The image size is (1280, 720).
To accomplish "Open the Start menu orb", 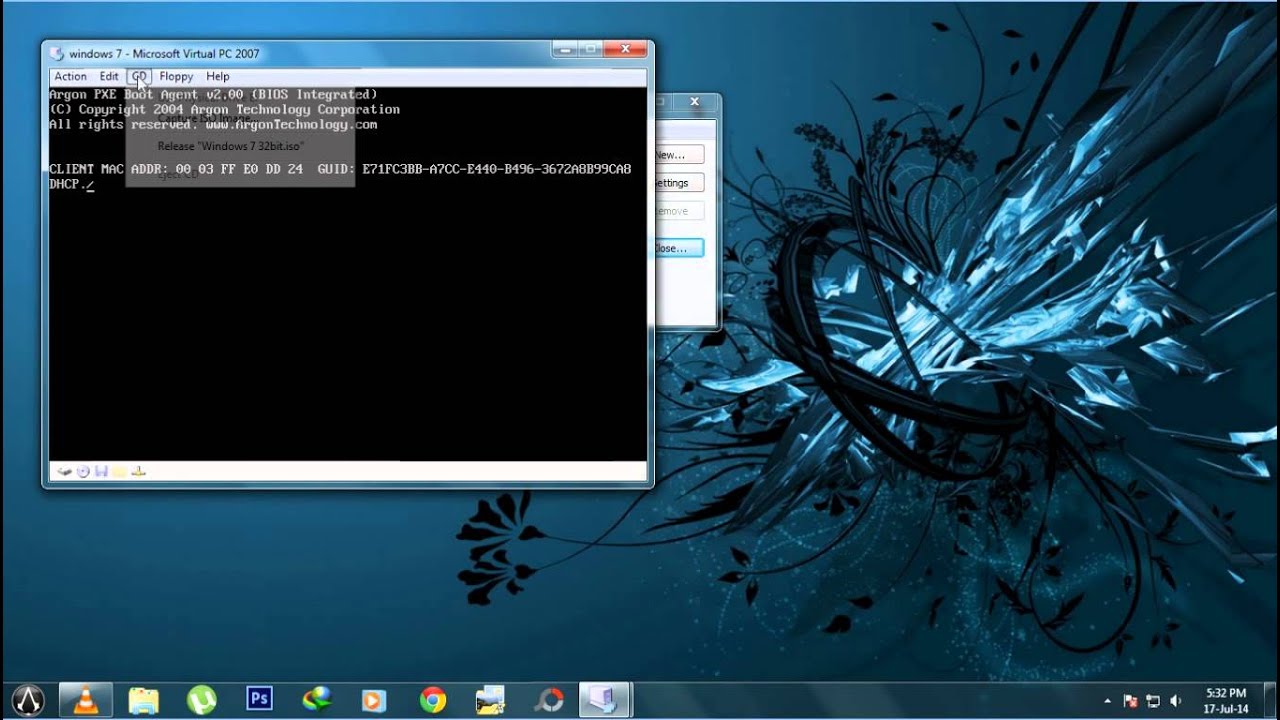I will pyautogui.click(x=27, y=699).
